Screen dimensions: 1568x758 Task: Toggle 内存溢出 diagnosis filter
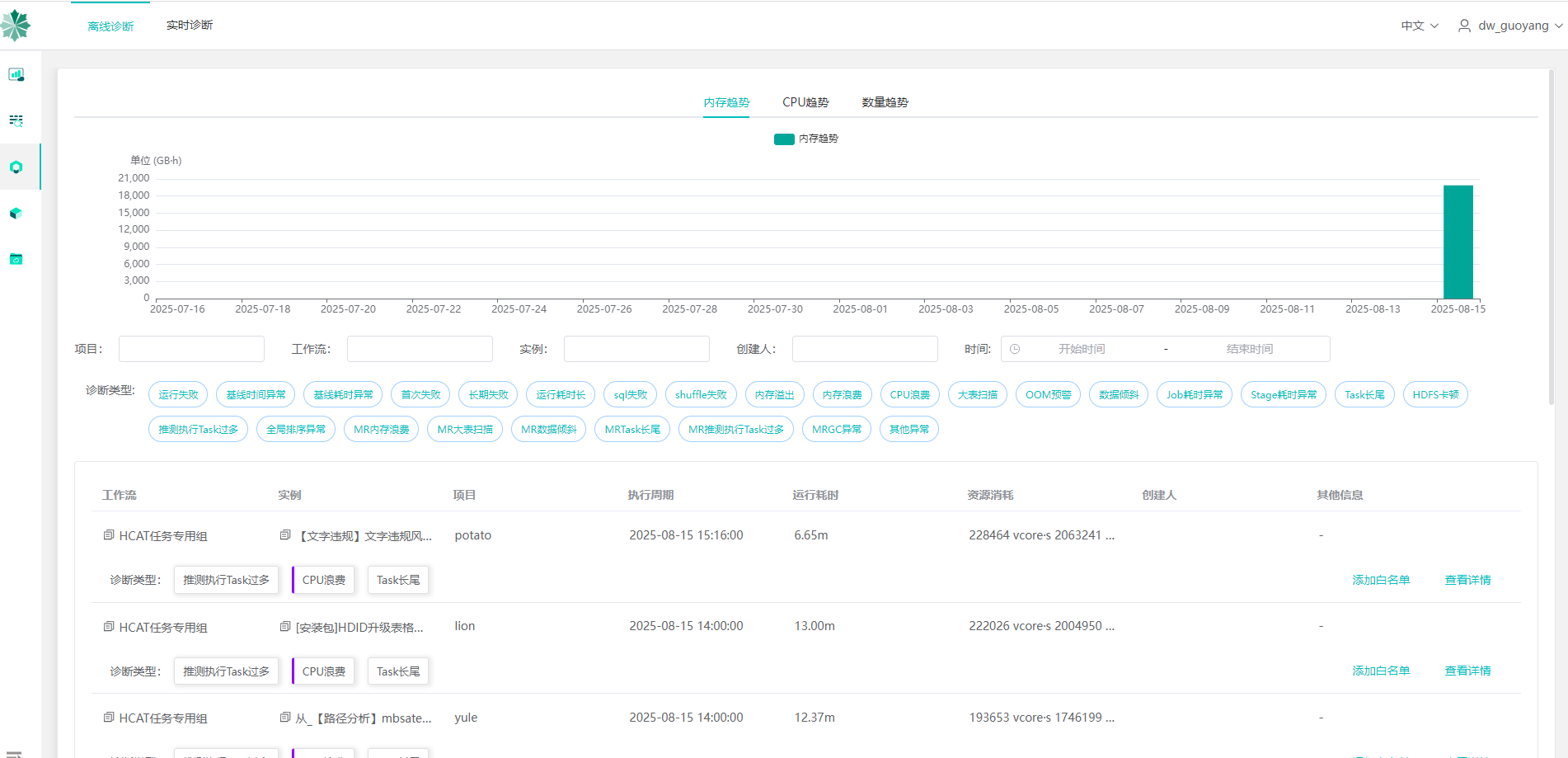click(x=775, y=394)
